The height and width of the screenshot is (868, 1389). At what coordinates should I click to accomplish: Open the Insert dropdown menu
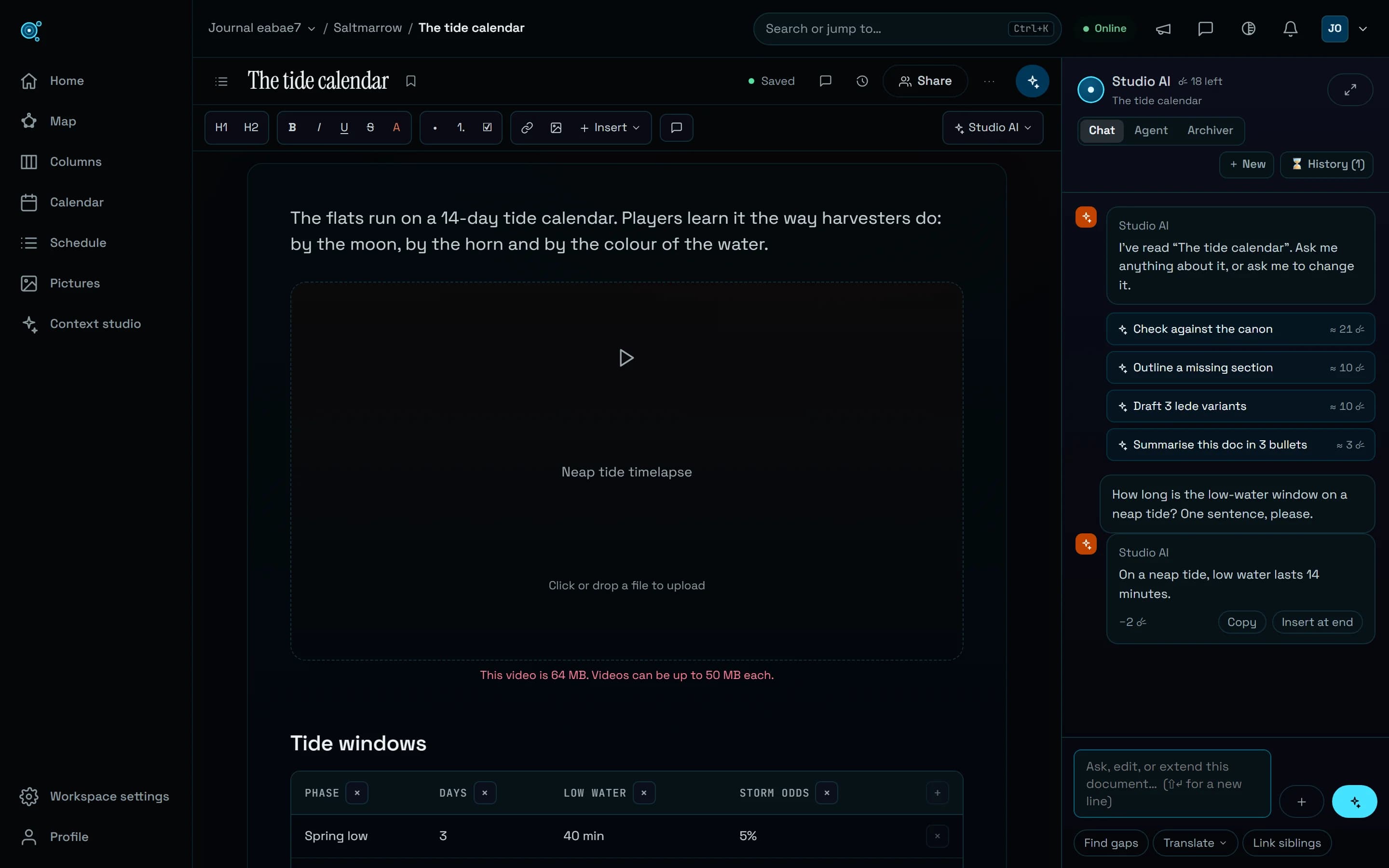[610, 127]
